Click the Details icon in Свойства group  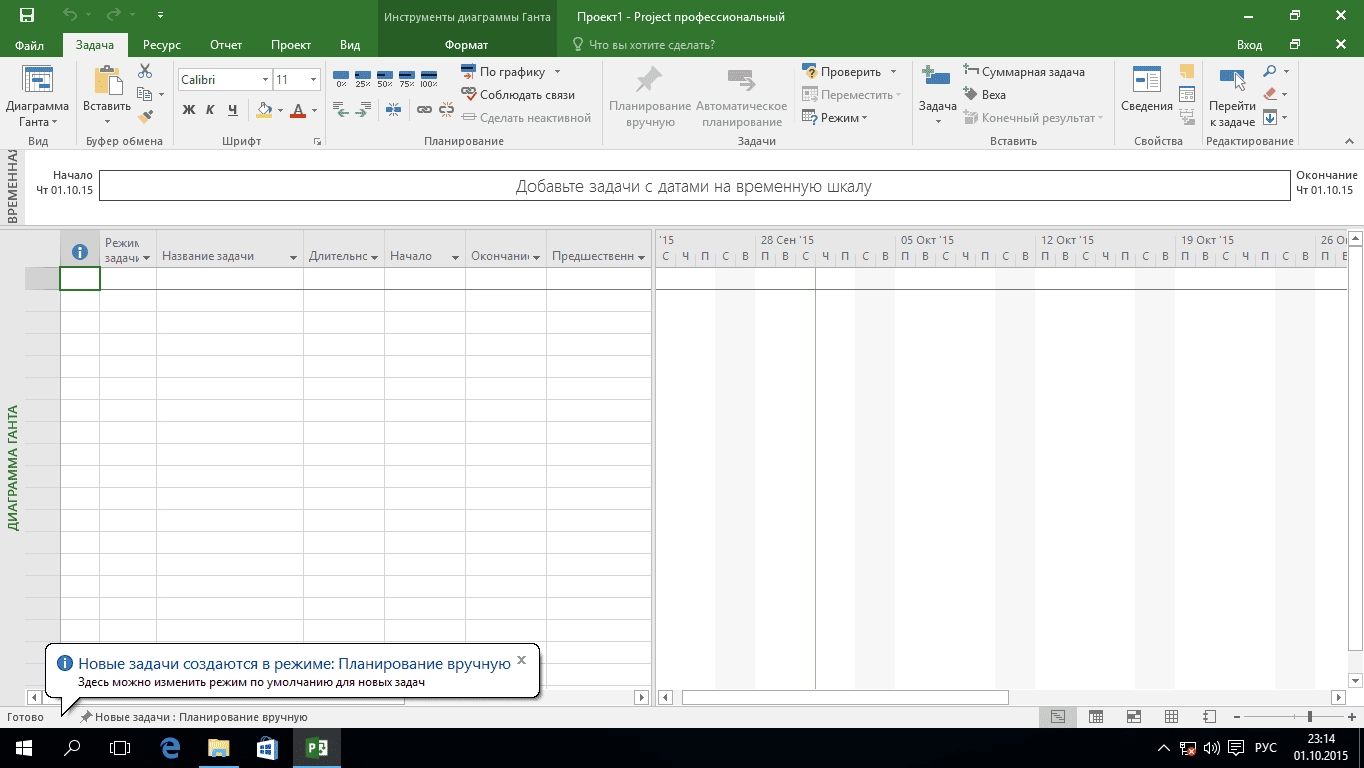pos(1187,95)
